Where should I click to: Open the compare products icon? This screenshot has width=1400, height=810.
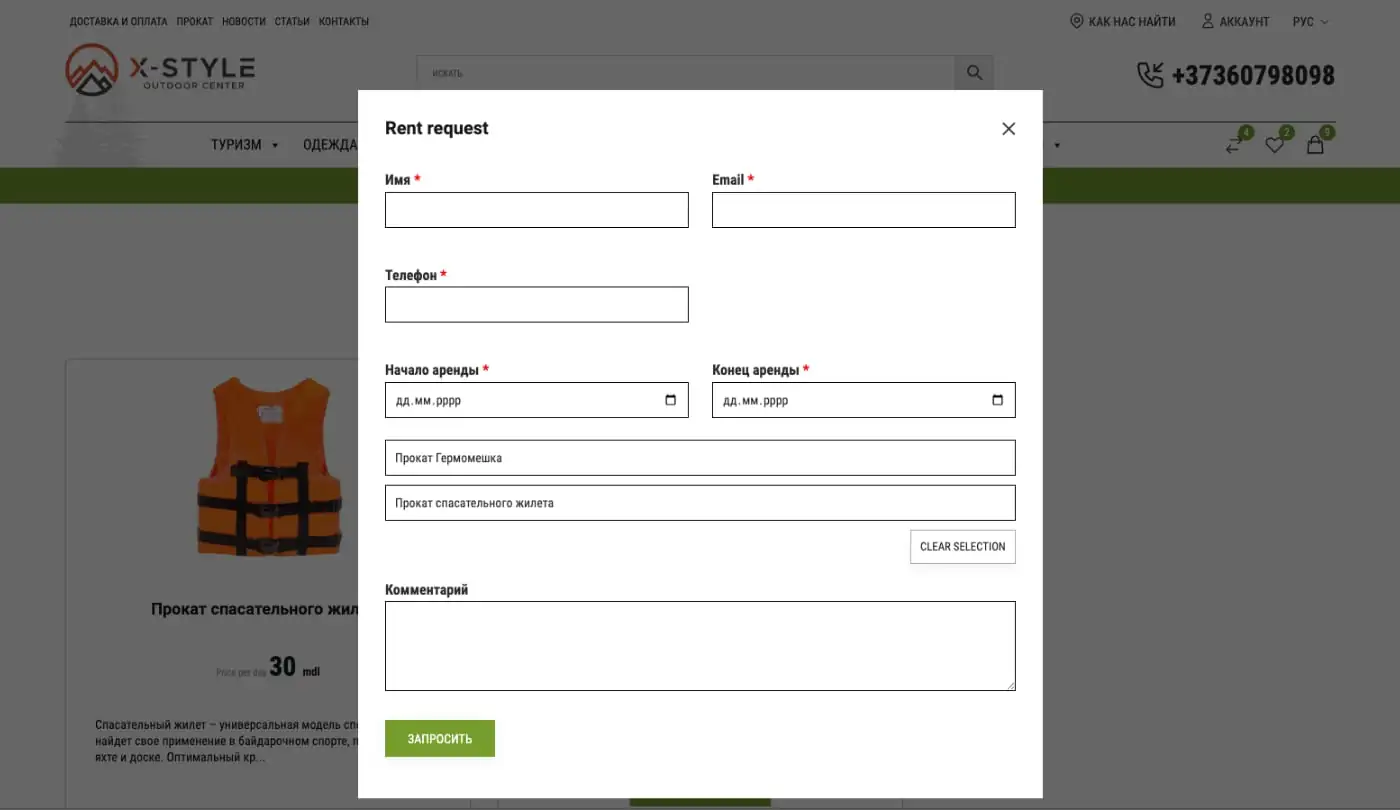pyautogui.click(x=1234, y=145)
